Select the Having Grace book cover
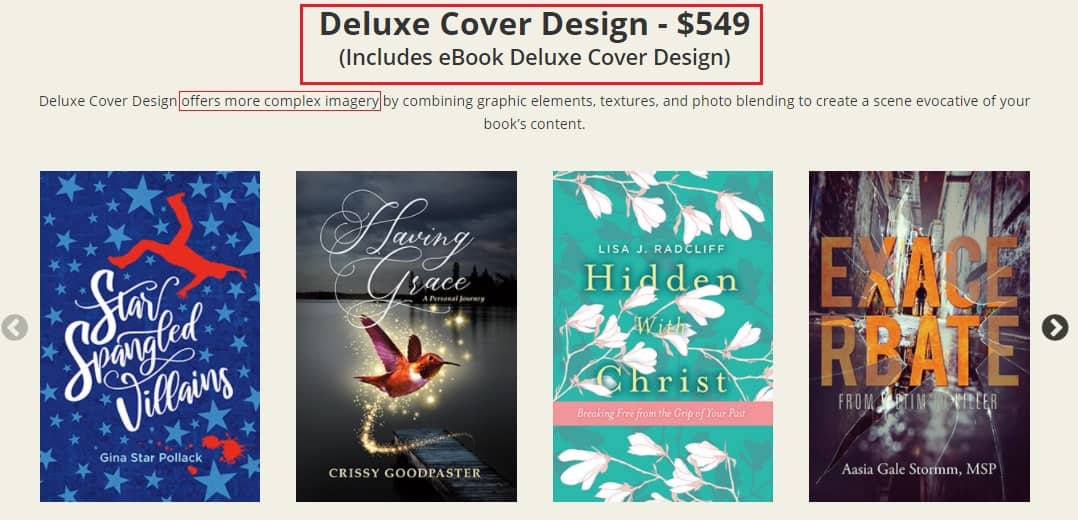The image size is (1078, 520). point(406,336)
